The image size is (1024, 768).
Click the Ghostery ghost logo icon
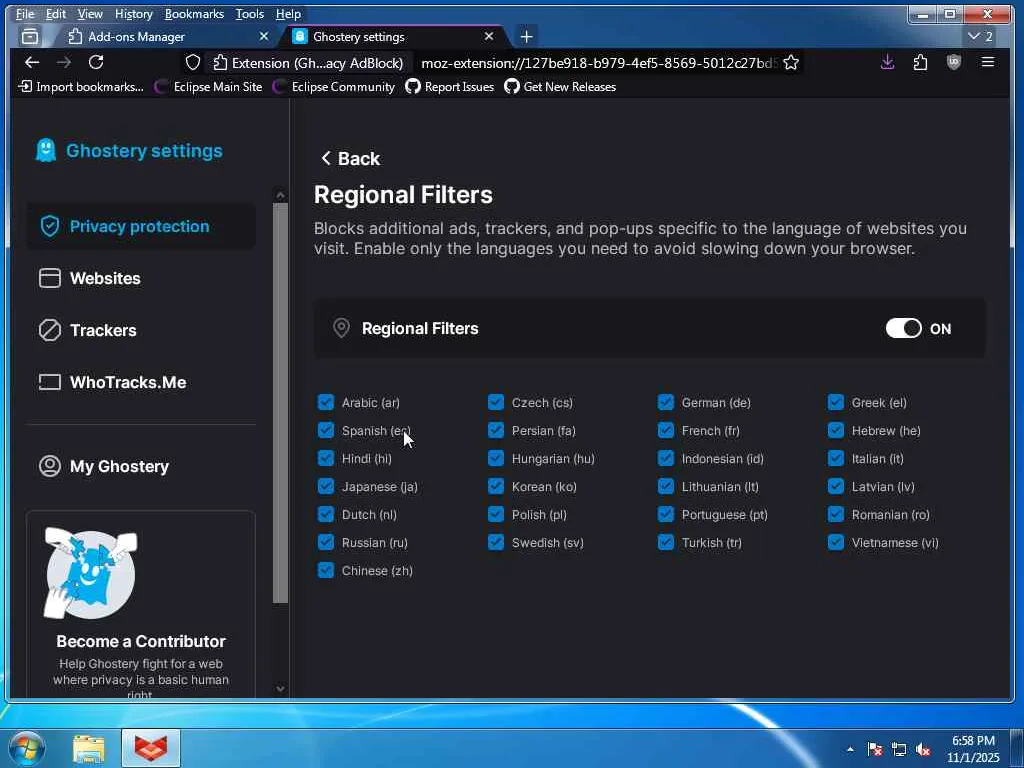click(x=46, y=150)
